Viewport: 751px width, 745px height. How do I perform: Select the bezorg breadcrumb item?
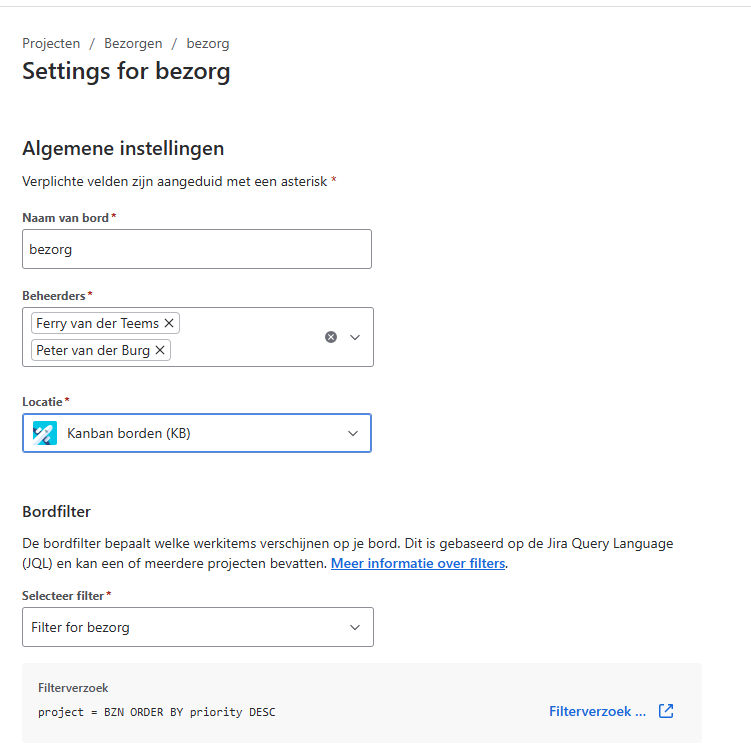click(208, 44)
